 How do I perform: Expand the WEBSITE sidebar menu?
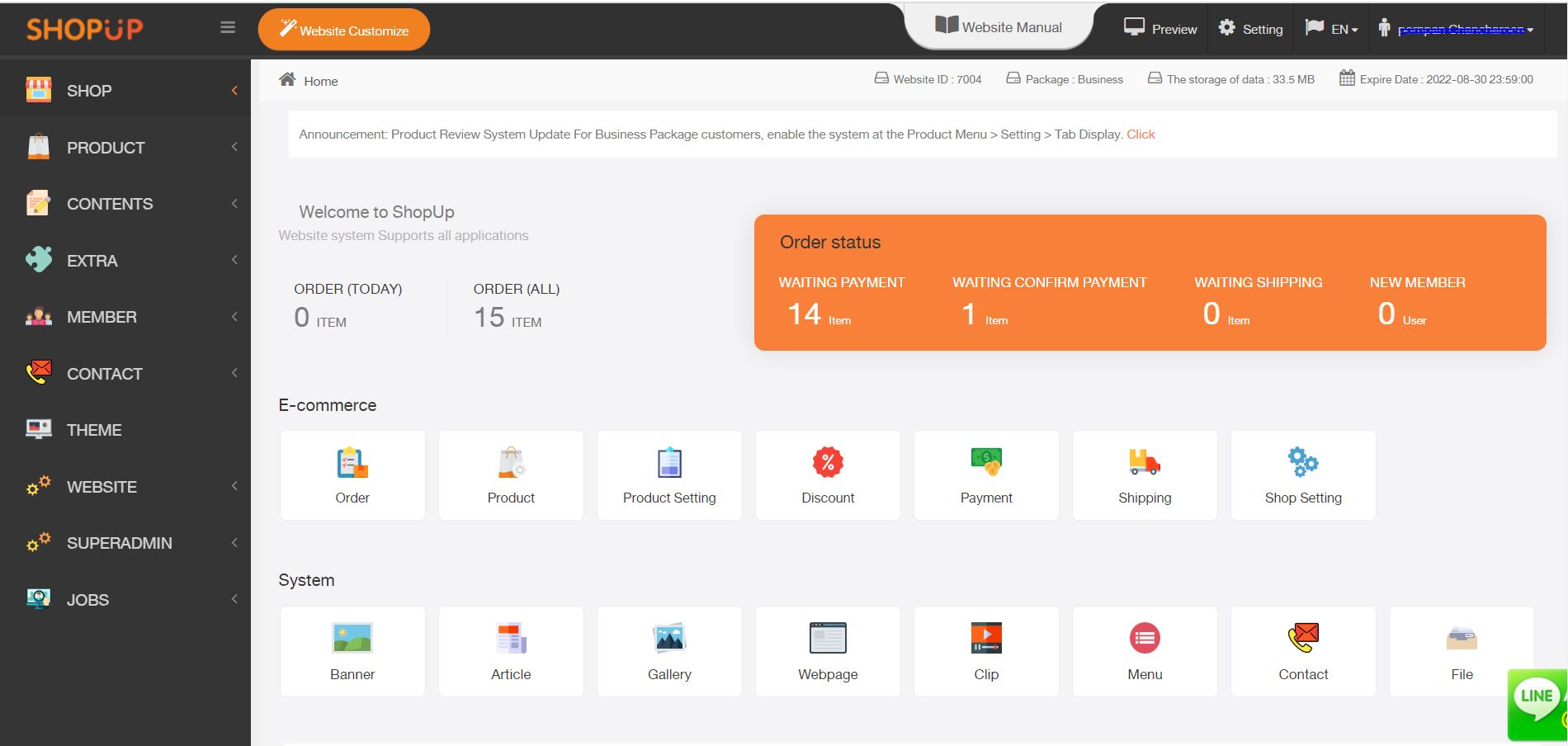(125, 487)
